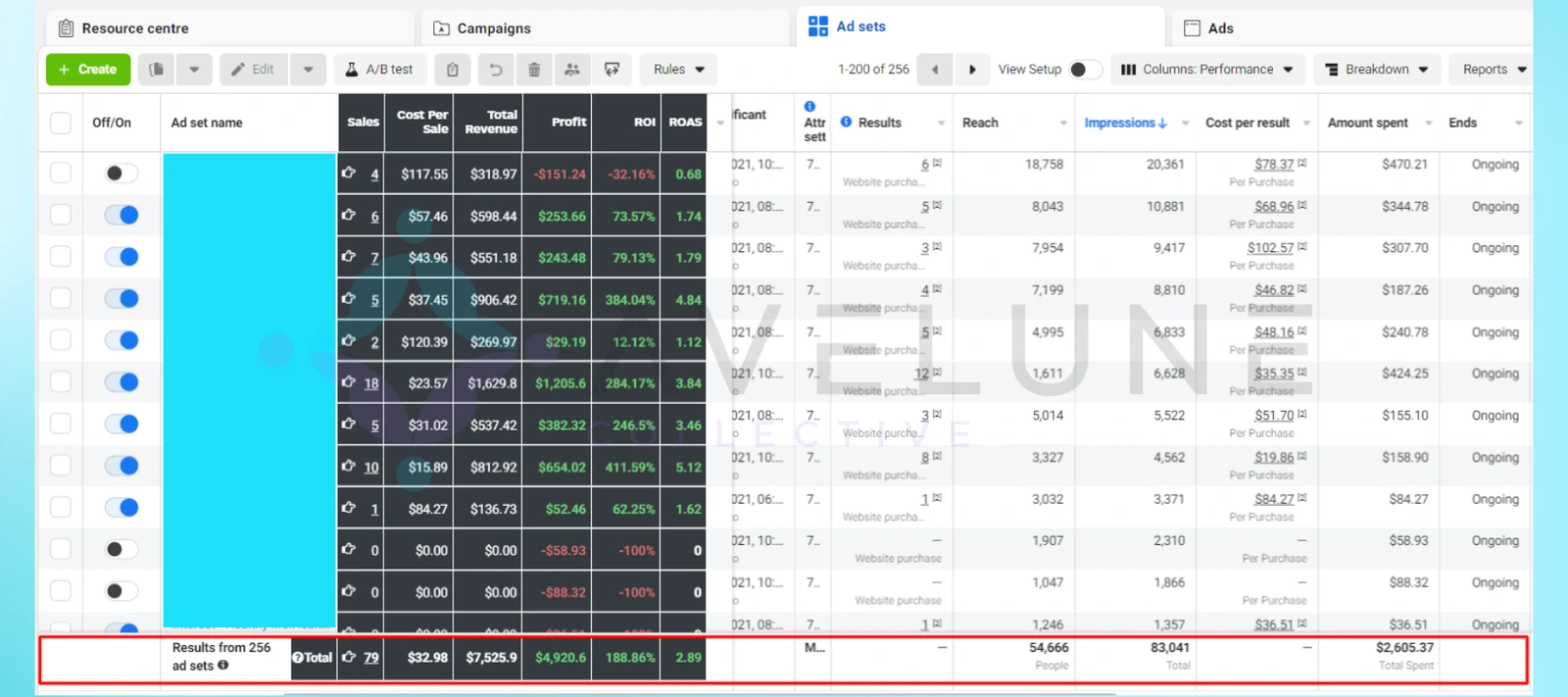Viewport: 1568px width, 697px height.
Task: Click refresh icon in the $57.46 row
Action: 349,216
